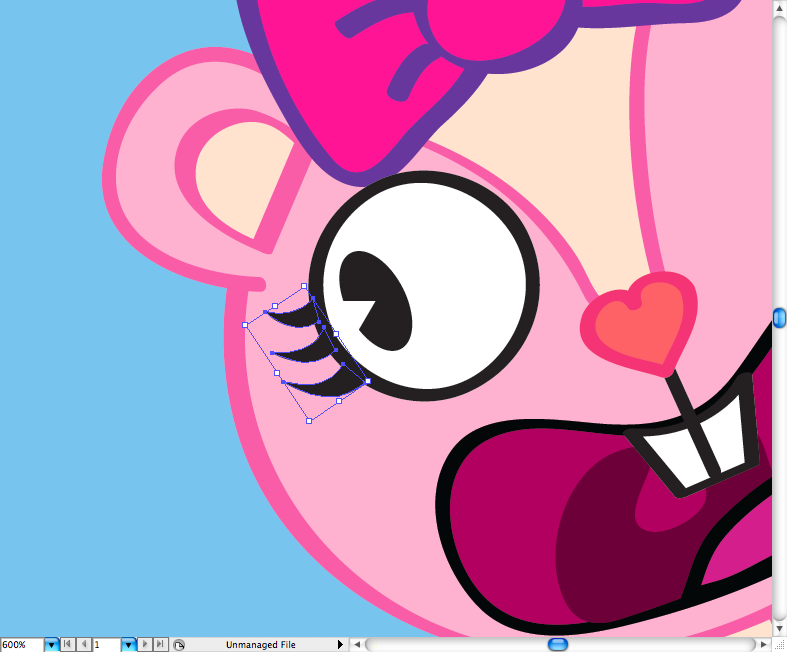
Task: Jump to the last artboard
Action: click(x=160, y=645)
